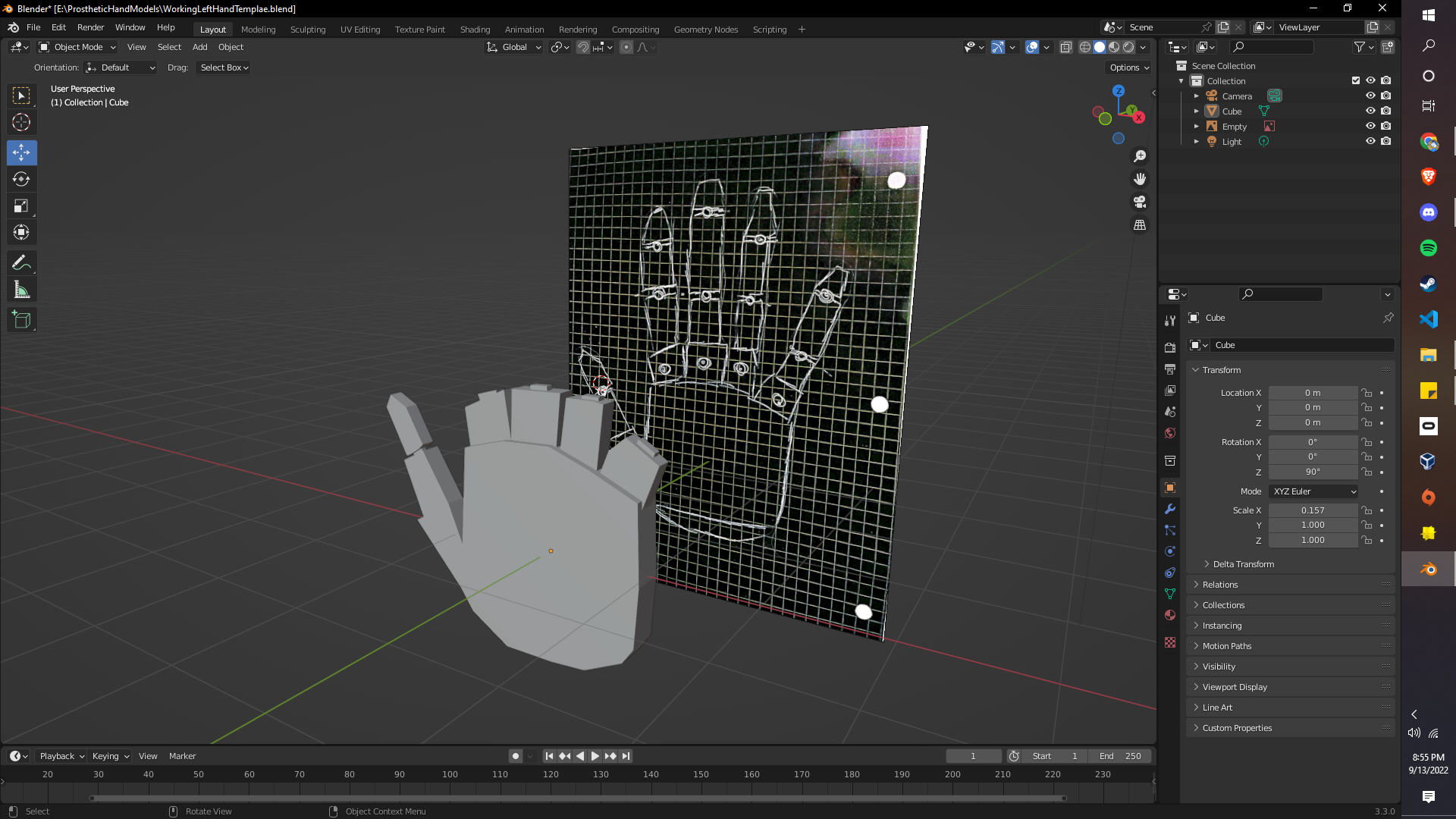Viewport: 1456px width, 819px height.
Task: Choose the Rotate tool in toolbar
Action: (21, 179)
